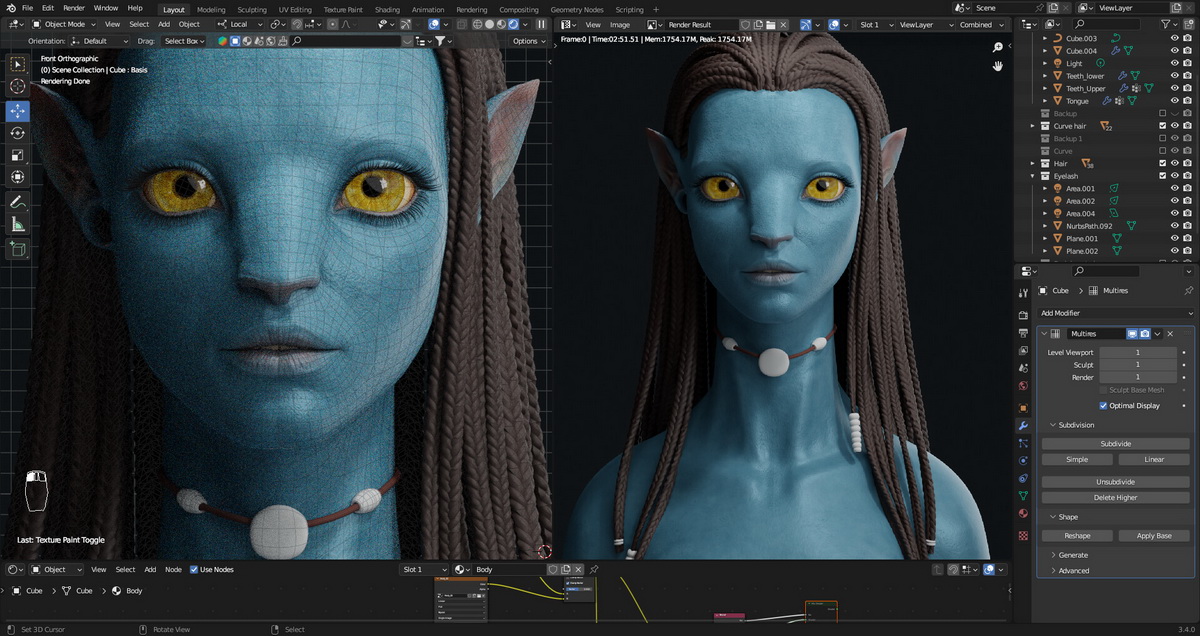Toggle Multires show in viewport
Viewport: 1200px width, 636px height.
[x=1133, y=334]
